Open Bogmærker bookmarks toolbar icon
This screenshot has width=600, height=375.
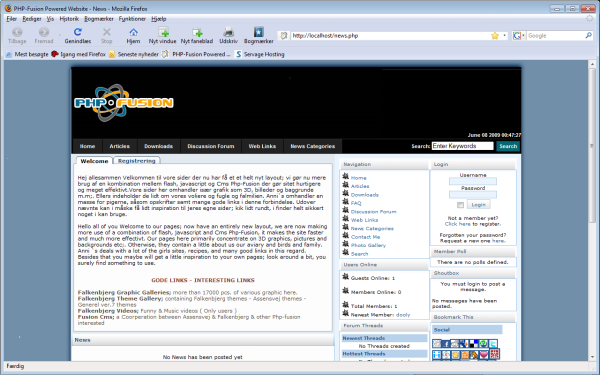click(259, 32)
